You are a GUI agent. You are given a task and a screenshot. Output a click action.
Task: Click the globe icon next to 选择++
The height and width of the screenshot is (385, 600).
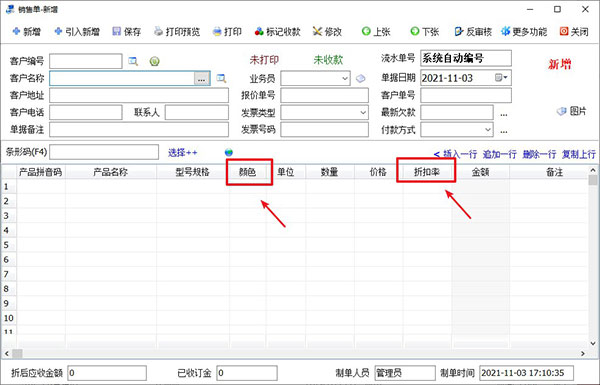tap(229, 152)
